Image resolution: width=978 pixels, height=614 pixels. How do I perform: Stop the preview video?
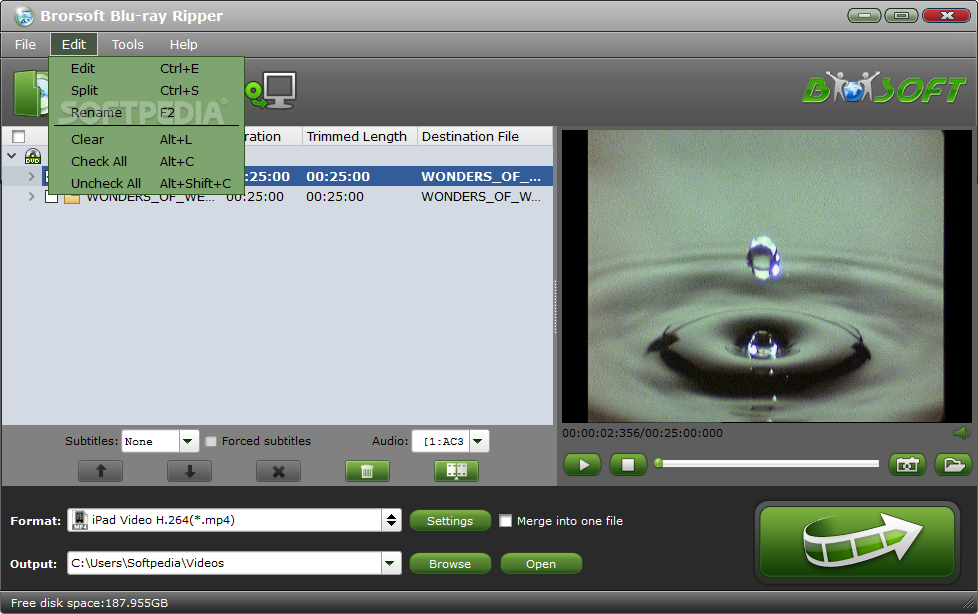[628, 465]
